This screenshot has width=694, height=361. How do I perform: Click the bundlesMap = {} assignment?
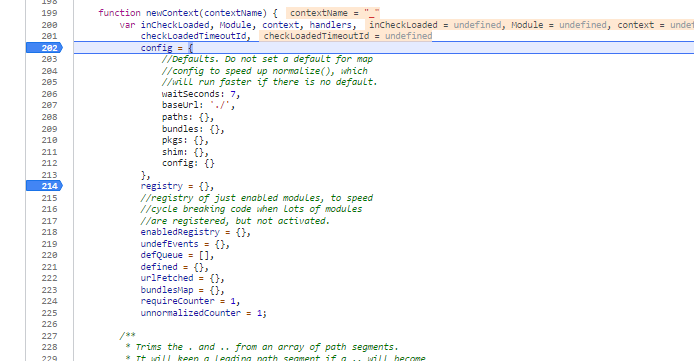pos(182,290)
